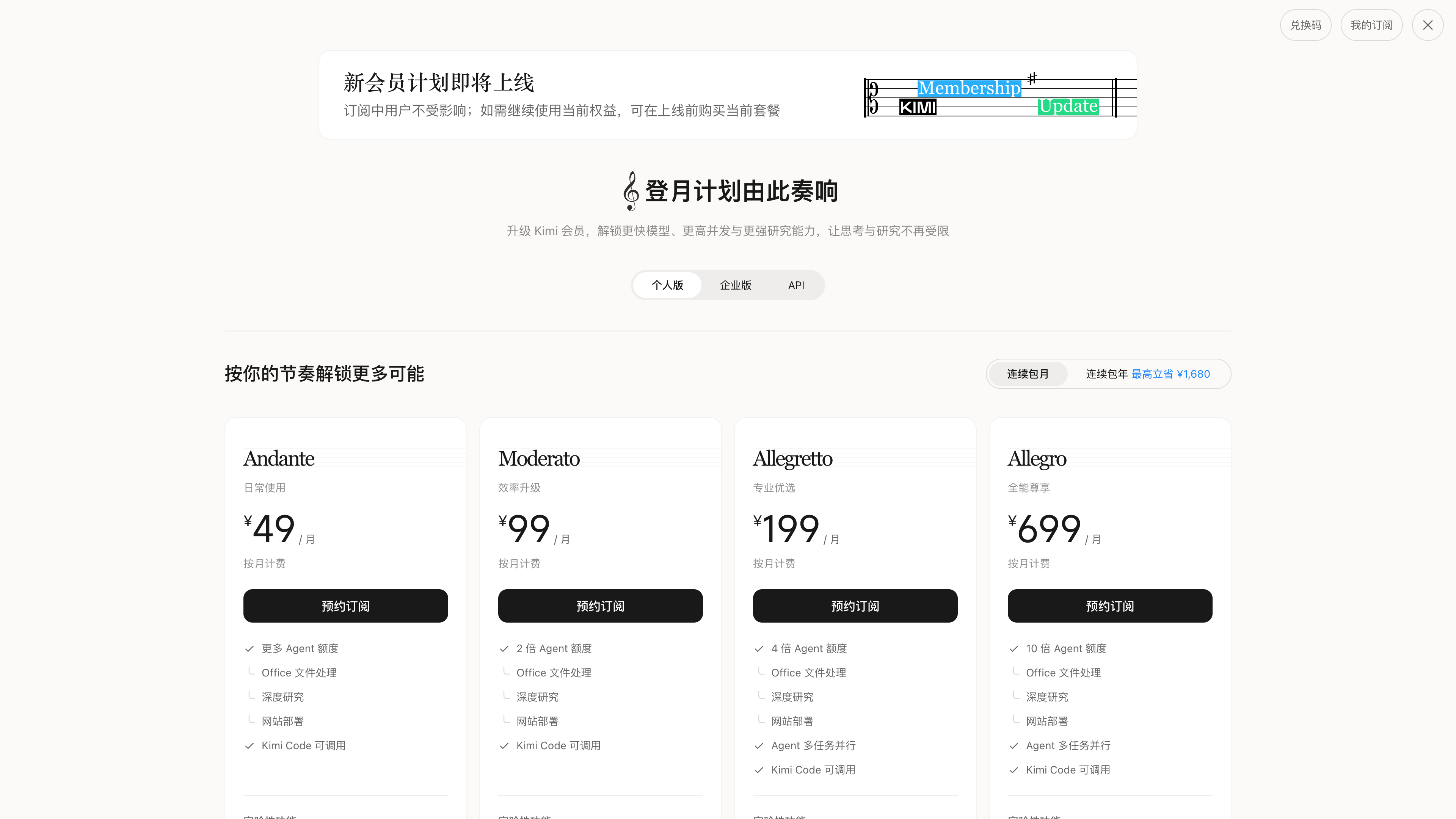Close the membership page with X icon
This screenshot has width=1456, height=819.
click(1427, 25)
